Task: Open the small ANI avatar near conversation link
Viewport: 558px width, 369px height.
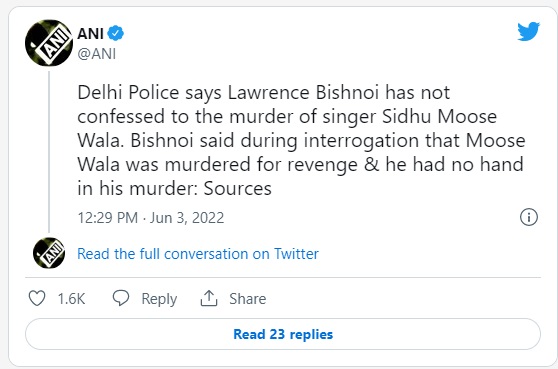Action: [x=49, y=253]
